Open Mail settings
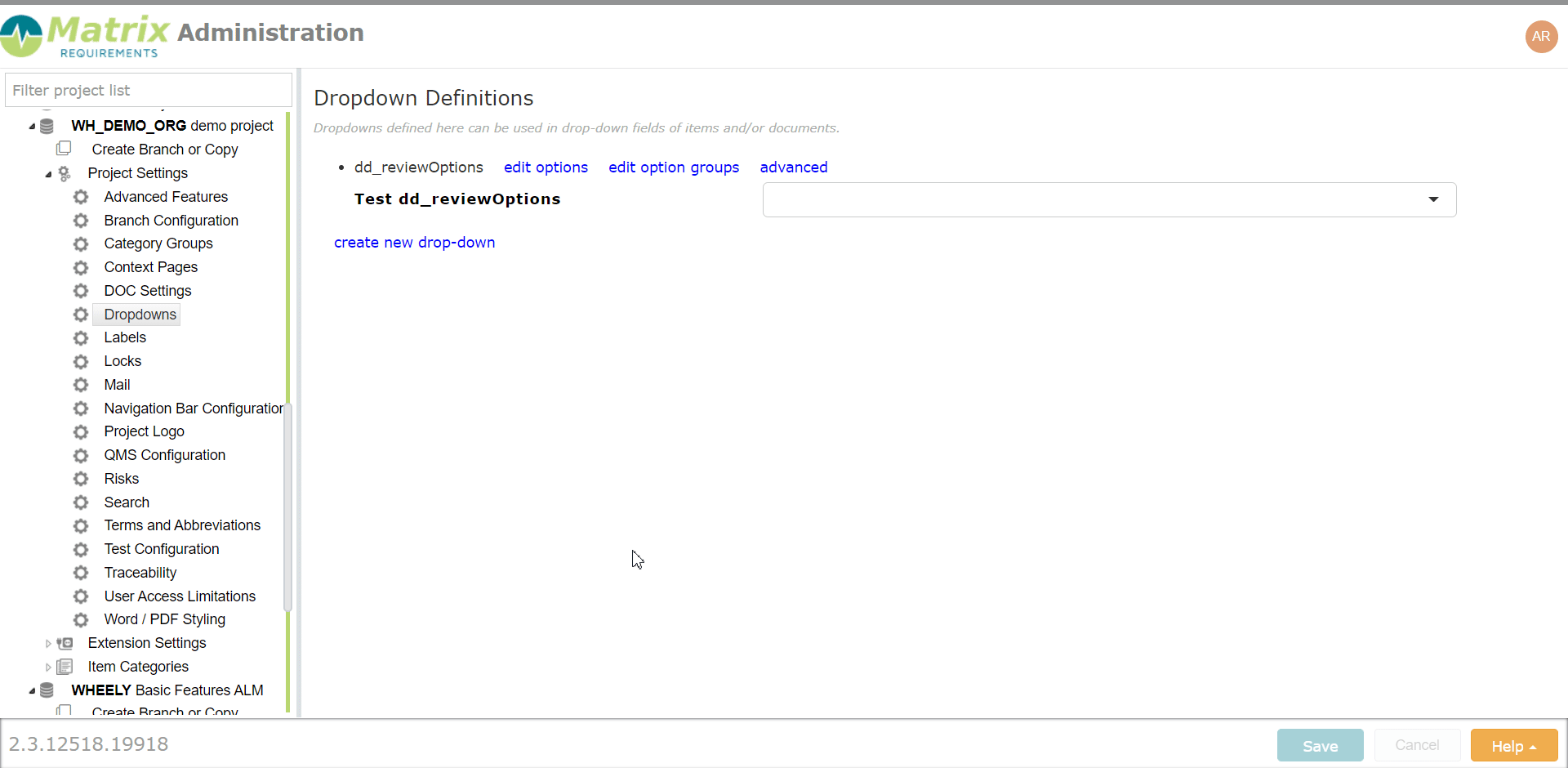The image size is (1568, 768). point(117,385)
